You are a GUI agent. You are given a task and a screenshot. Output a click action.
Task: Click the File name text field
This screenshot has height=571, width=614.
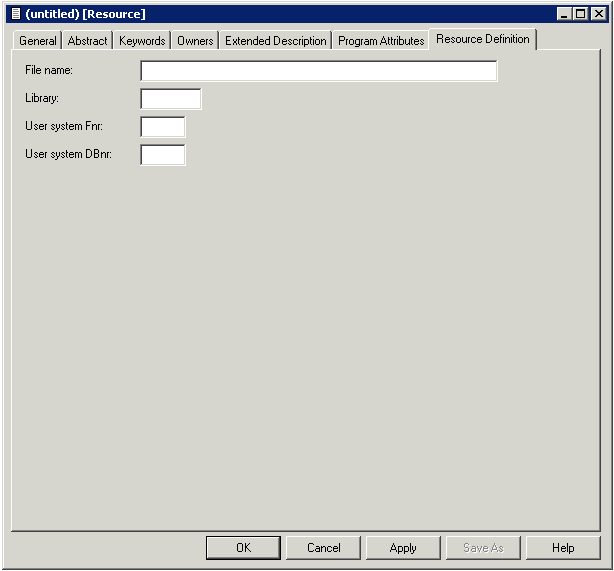point(318,71)
